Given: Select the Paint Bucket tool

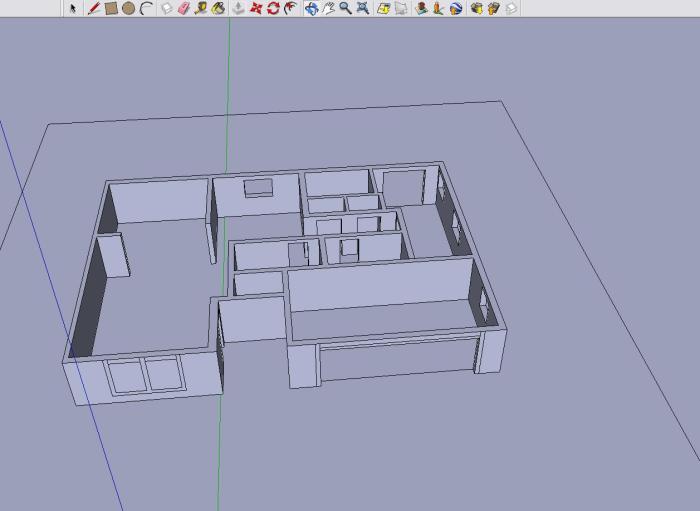Looking at the screenshot, I should coord(217,8).
